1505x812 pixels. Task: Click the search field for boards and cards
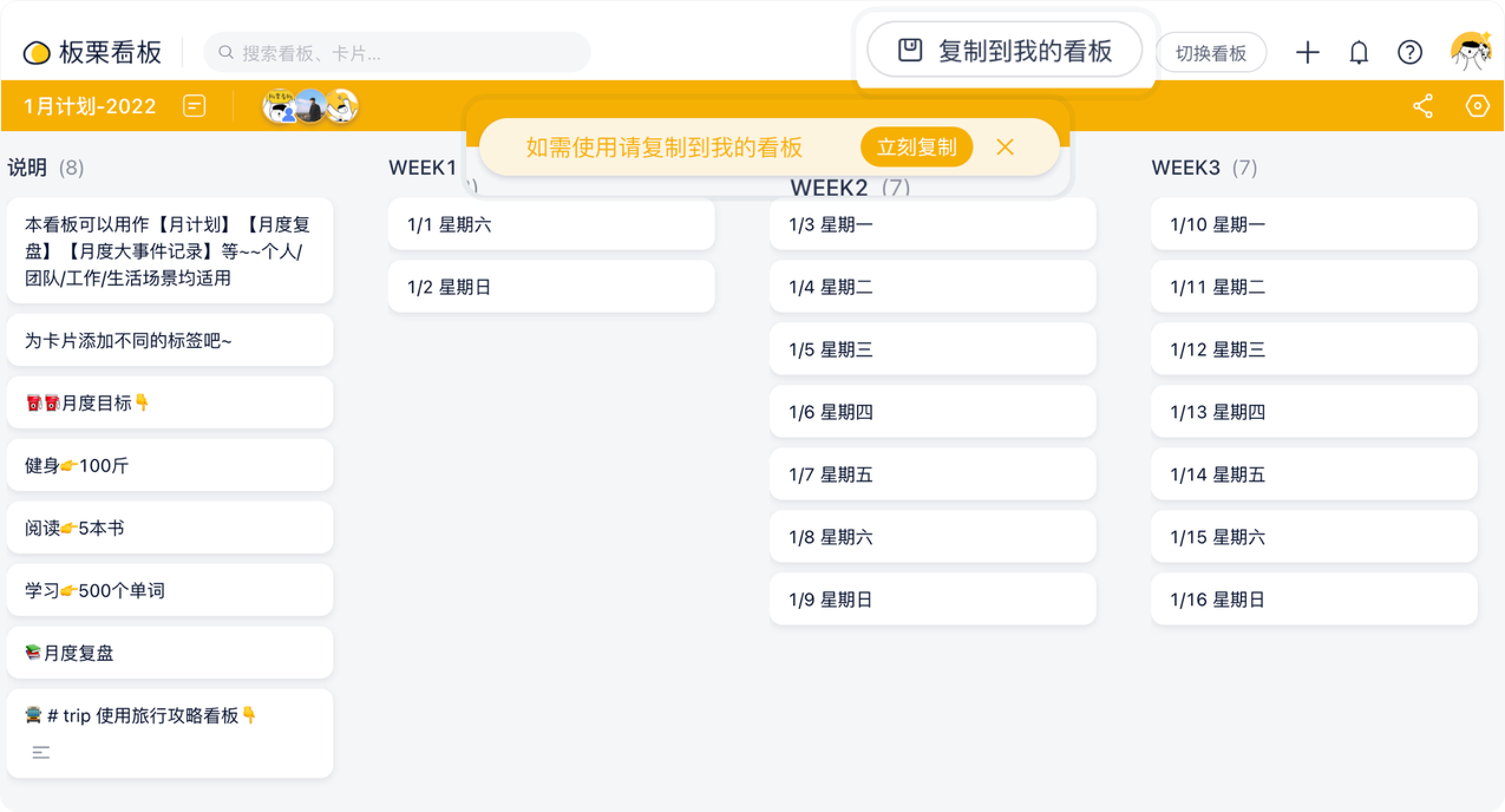pyautogui.click(x=397, y=53)
